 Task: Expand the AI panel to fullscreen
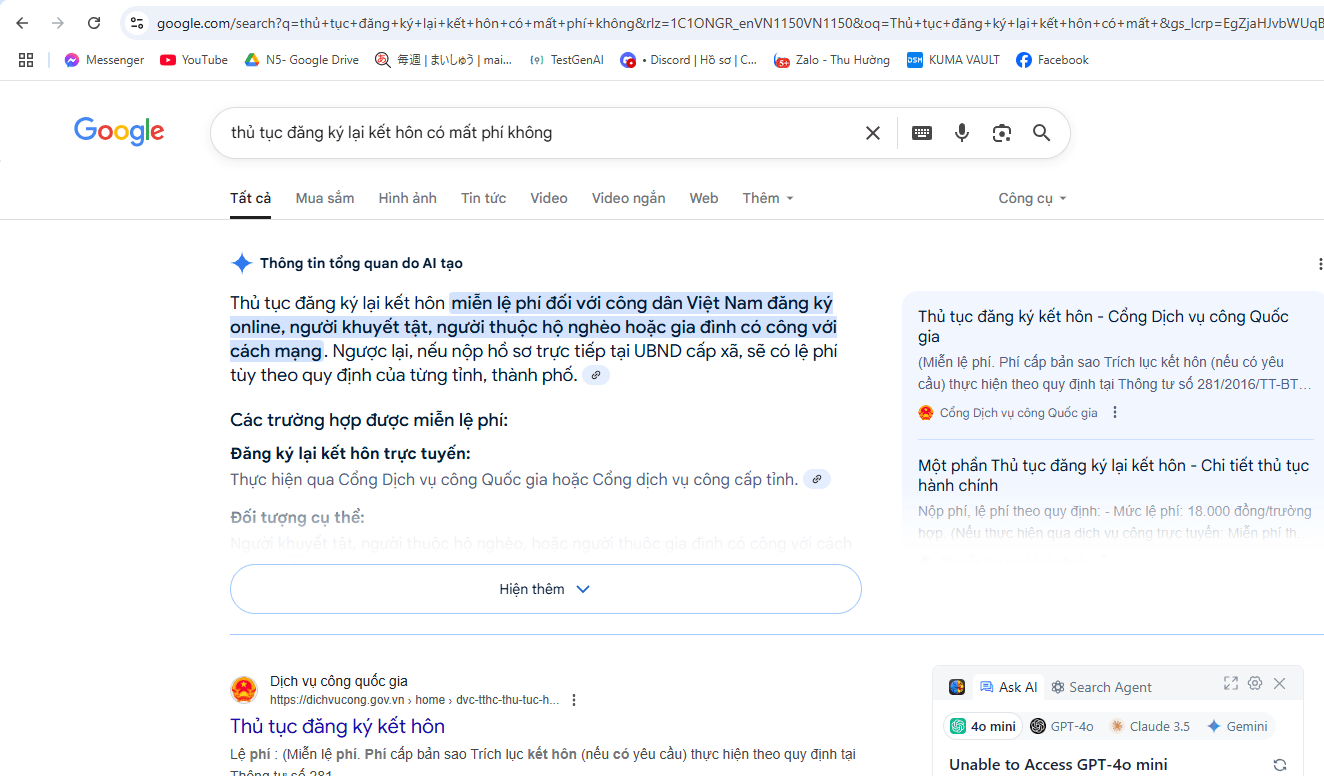coord(1231,683)
